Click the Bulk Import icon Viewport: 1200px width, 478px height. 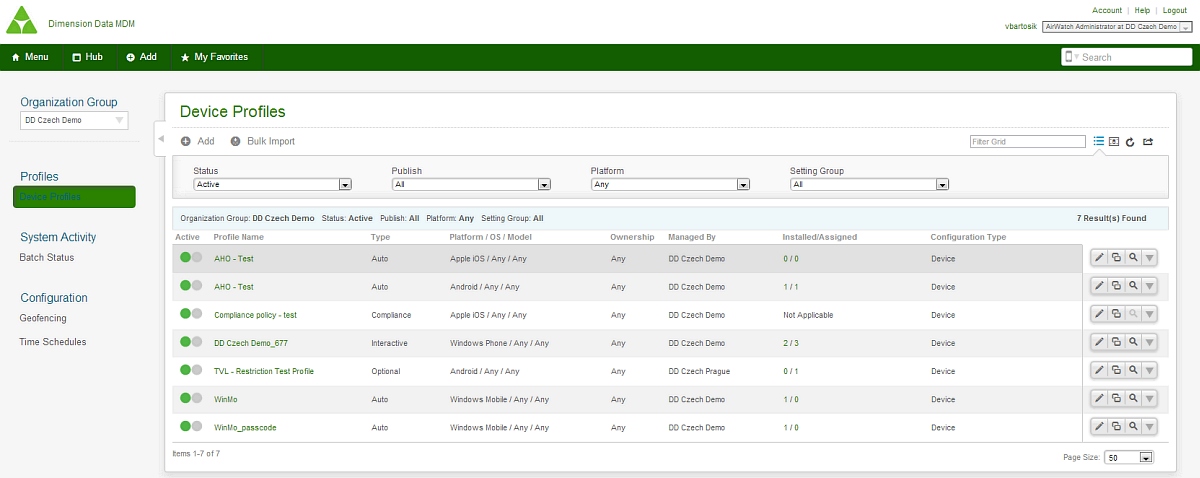236,141
